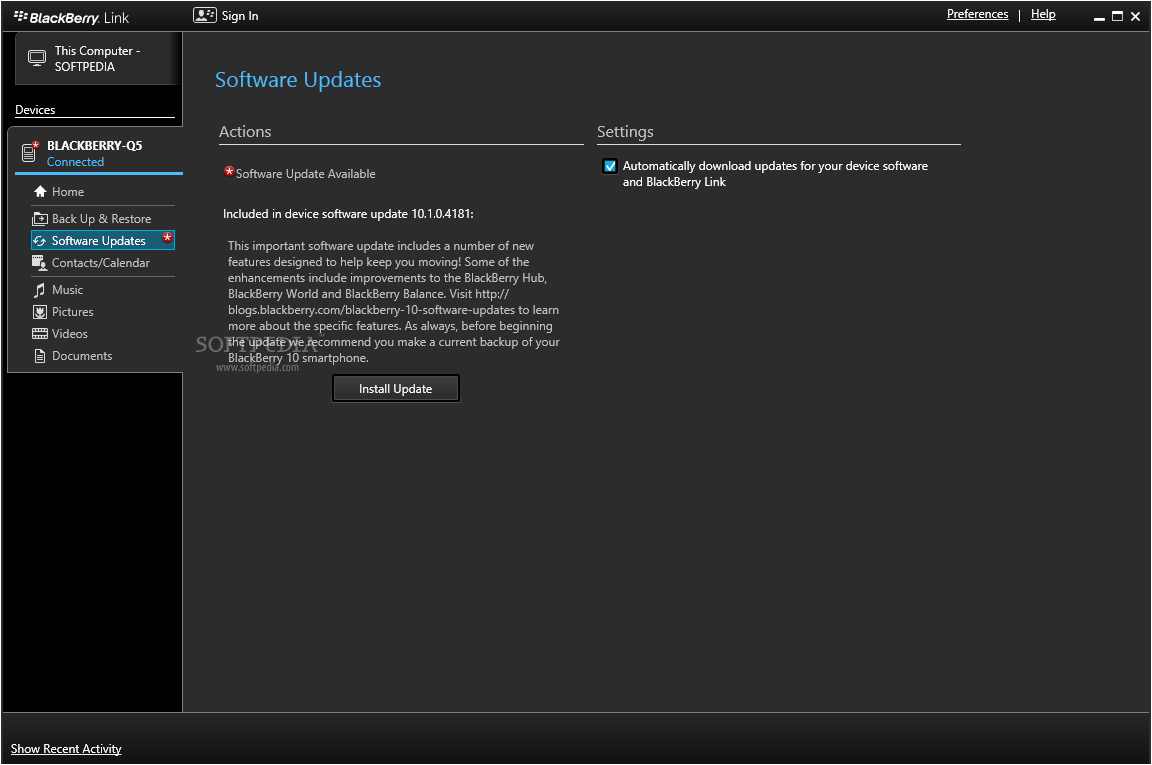
Task: Click the Sign In user ID icon
Action: [205, 15]
